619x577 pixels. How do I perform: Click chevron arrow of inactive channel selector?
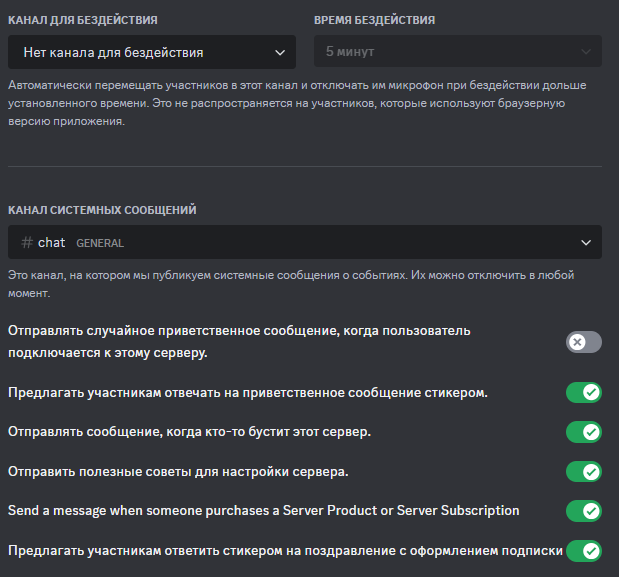pos(279,52)
